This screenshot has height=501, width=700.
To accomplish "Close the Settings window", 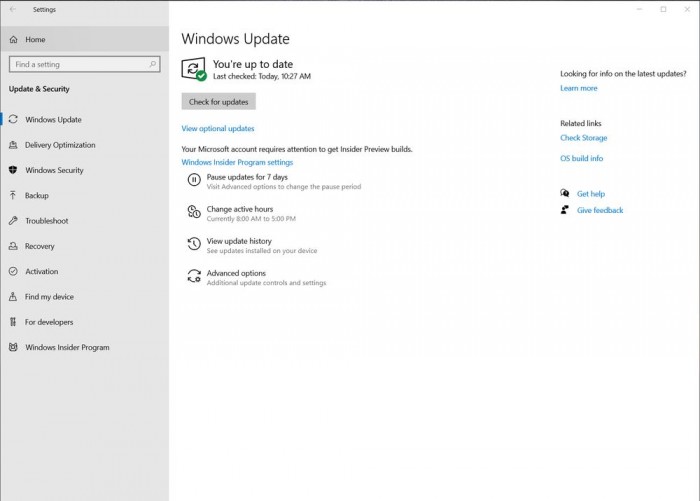I will pyautogui.click(x=688, y=9).
